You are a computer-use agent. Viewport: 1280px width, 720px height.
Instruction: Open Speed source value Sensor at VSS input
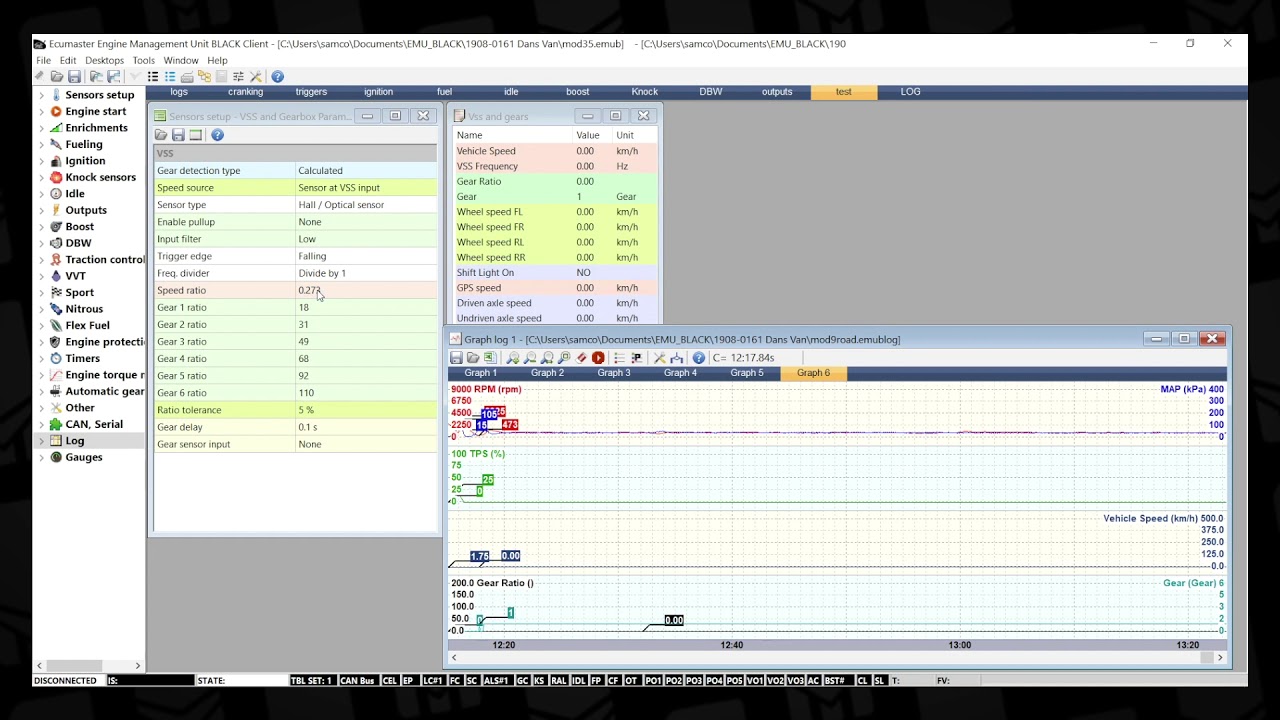[366, 188]
